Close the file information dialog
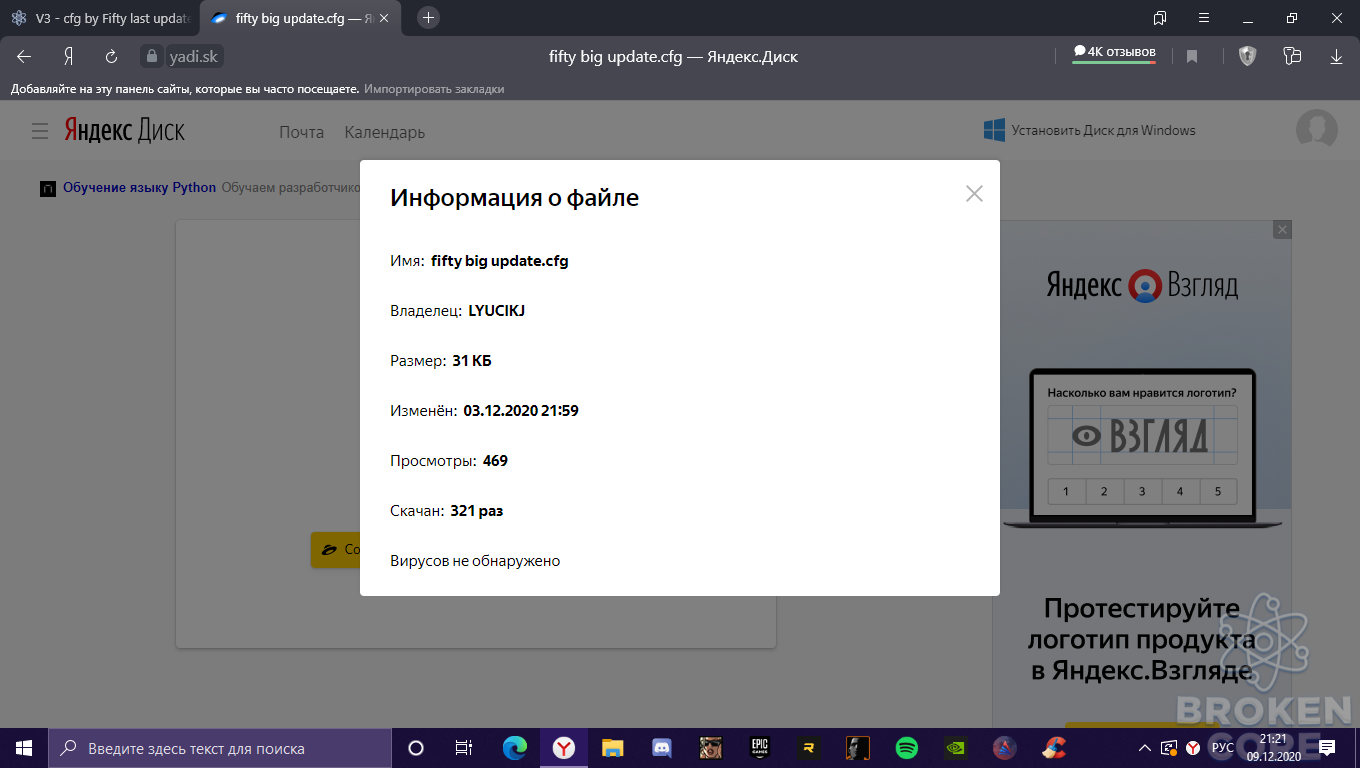This screenshot has height=768, width=1360. (974, 194)
